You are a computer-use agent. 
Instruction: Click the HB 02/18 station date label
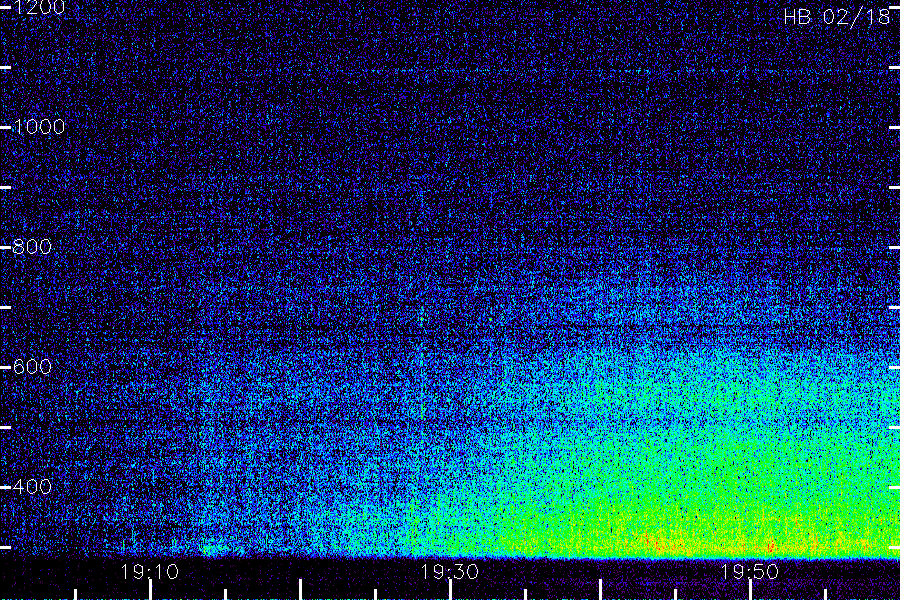pos(837,17)
